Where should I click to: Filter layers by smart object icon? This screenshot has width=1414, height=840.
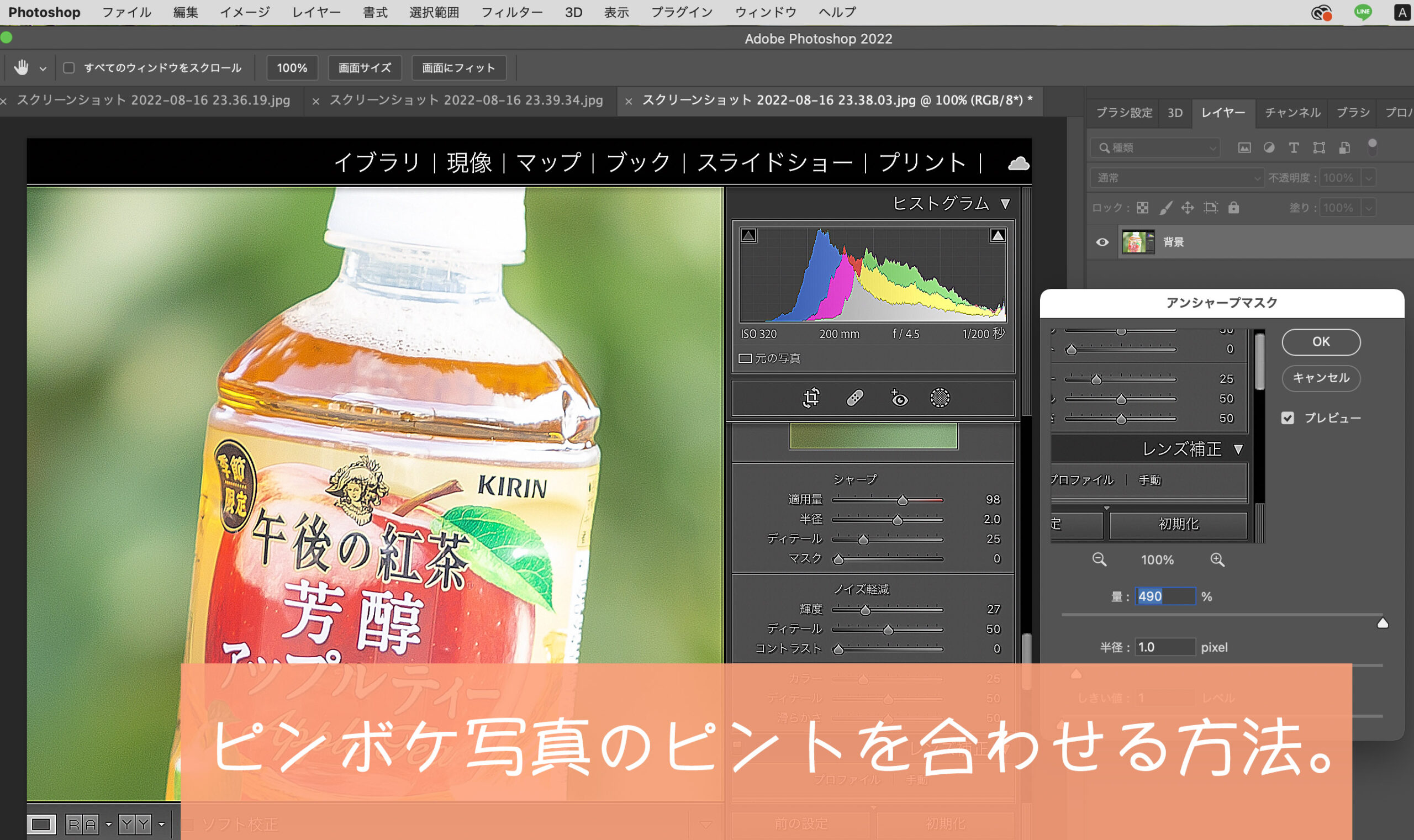click(1344, 148)
